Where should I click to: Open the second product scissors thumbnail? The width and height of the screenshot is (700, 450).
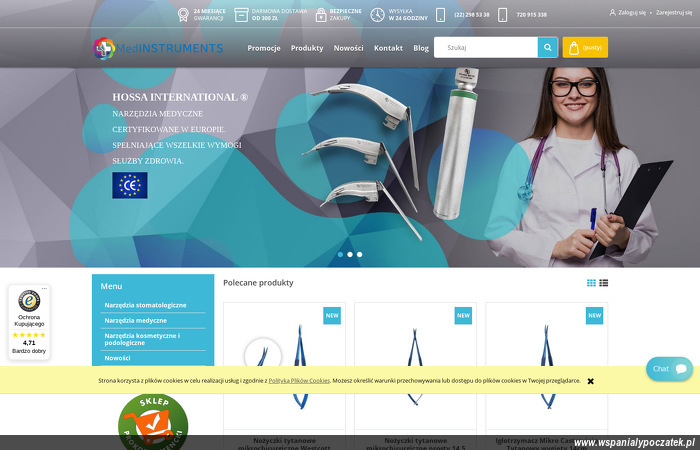point(416,366)
